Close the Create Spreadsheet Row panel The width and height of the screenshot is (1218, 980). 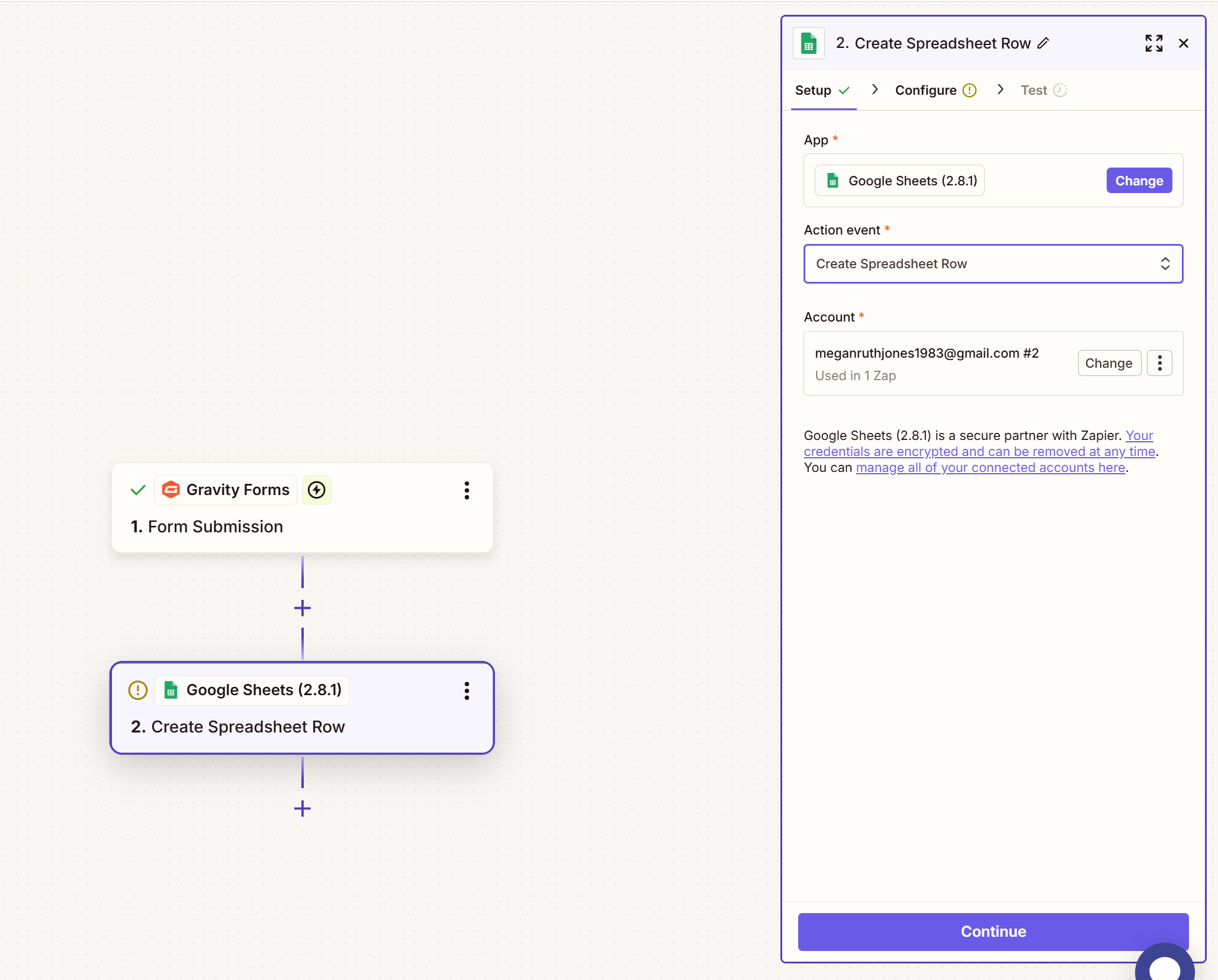point(1184,43)
